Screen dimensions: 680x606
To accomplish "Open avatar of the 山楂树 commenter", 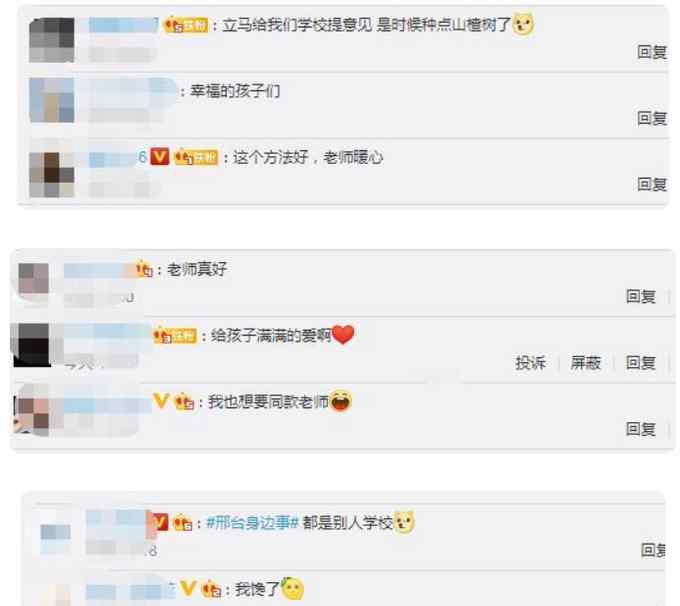I will click(52, 40).
